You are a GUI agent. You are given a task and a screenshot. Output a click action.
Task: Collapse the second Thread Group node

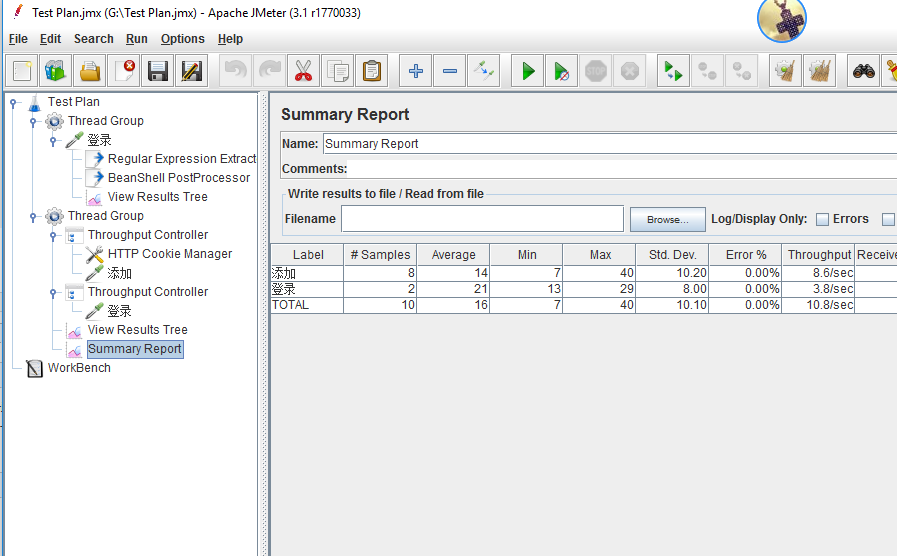[33, 216]
